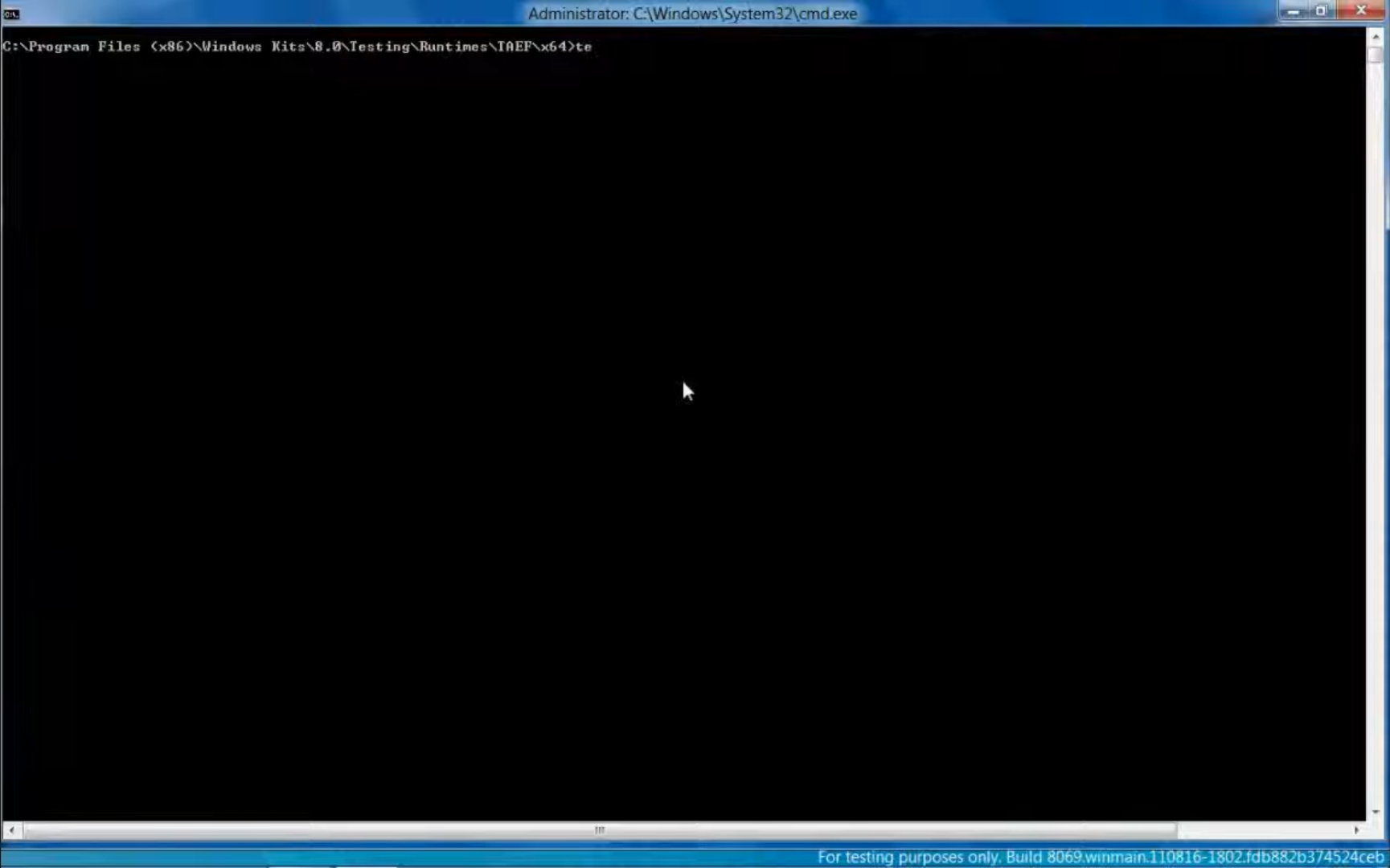Click the horizontal scrollbar left arrow
Image resolution: width=1390 pixels, height=868 pixels.
pos(11,829)
